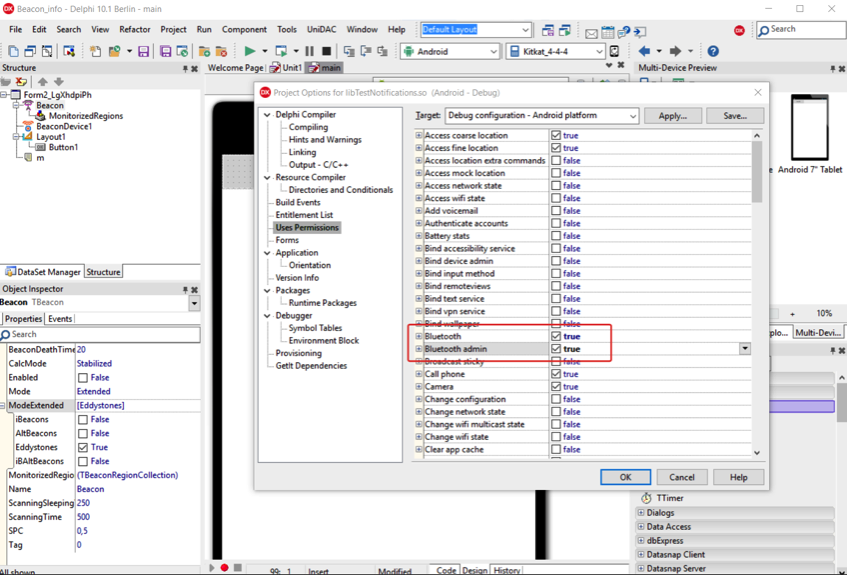This screenshot has width=848, height=575.
Task: Click the Save... button
Action: 735,116
